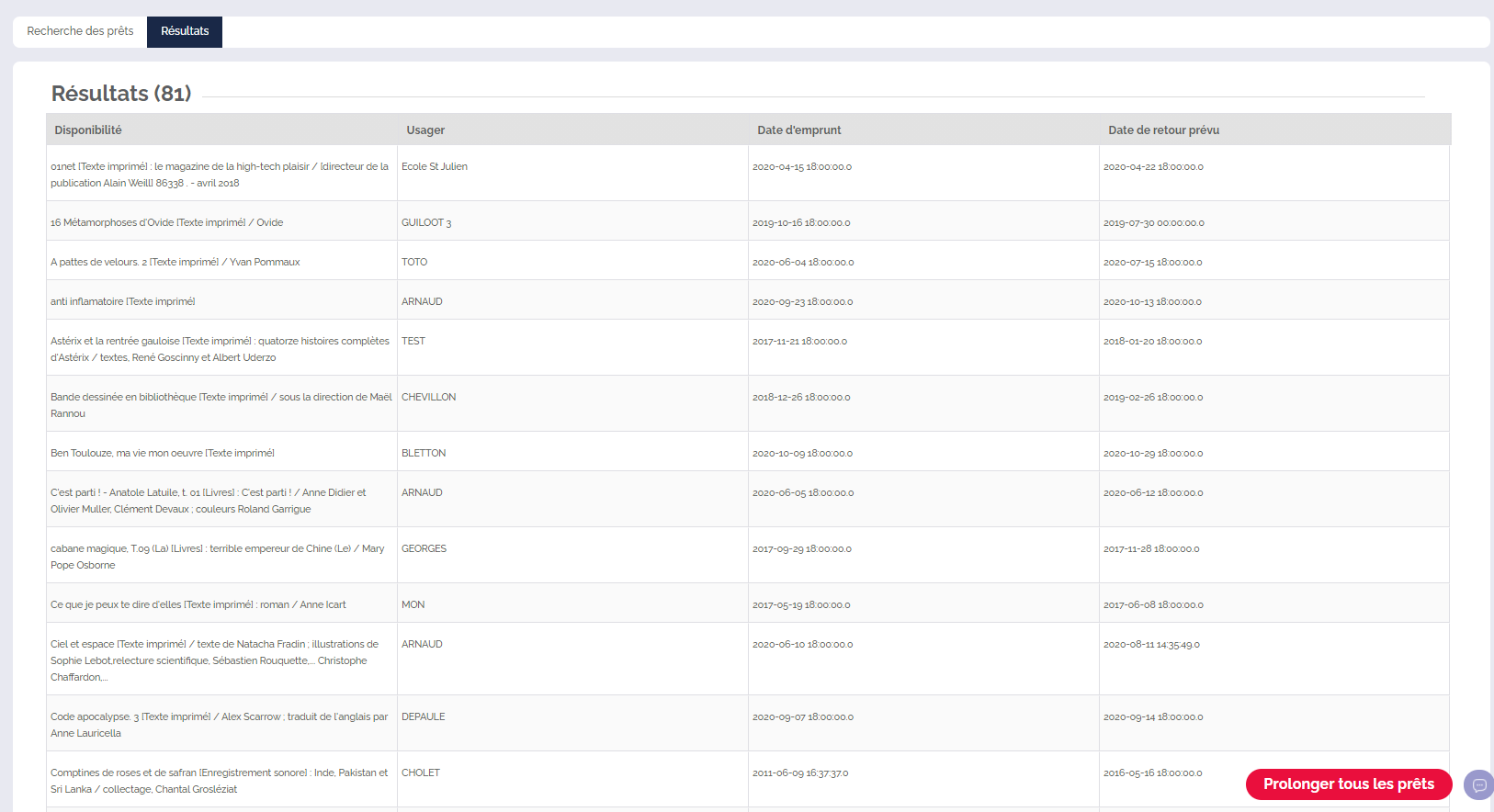Screen dimensions: 1494x812
Task: Open Ce que je peux te dire d'elles link
Action: [198, 604]
